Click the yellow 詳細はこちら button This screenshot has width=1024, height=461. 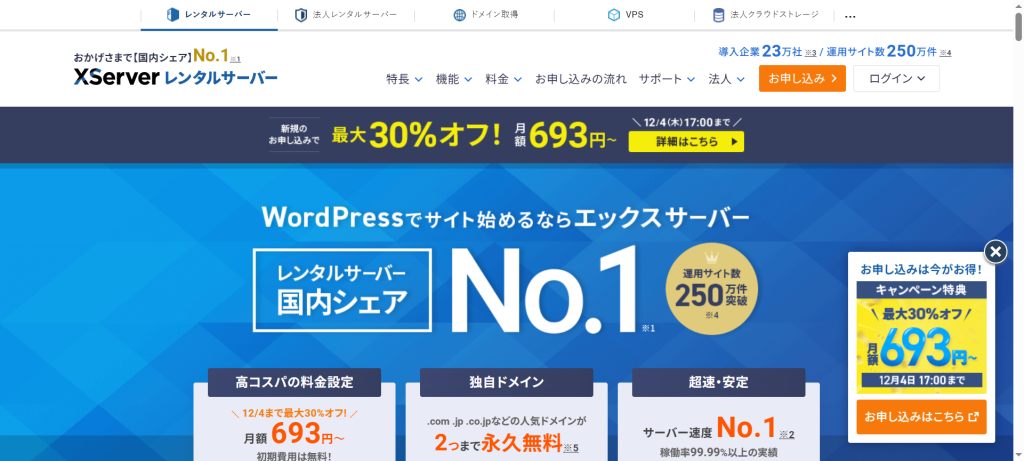click(686, 141)
